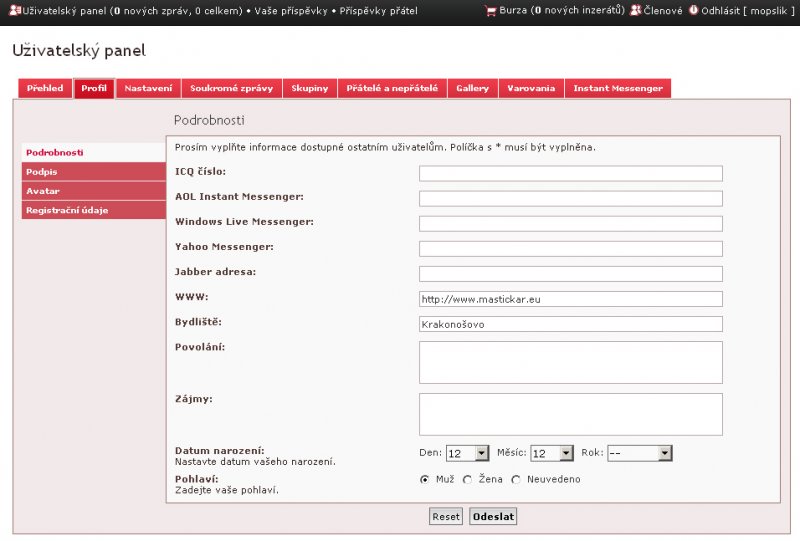Image resolution: width=800 pixels, height=541 pixels.
Task: Open the Rok year dropdown
Action: [639, 453]
